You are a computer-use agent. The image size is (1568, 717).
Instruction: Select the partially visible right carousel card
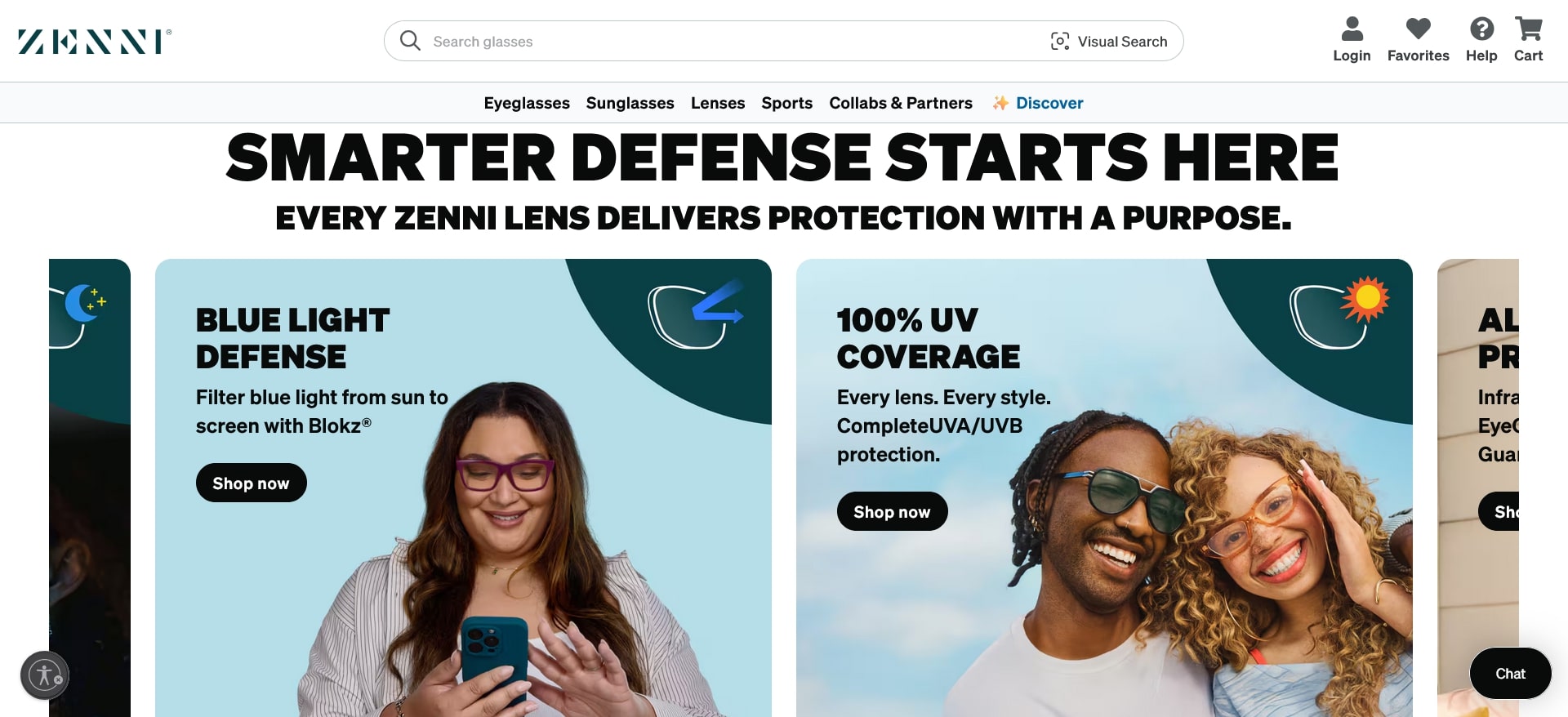click(x=1478, y=488)
